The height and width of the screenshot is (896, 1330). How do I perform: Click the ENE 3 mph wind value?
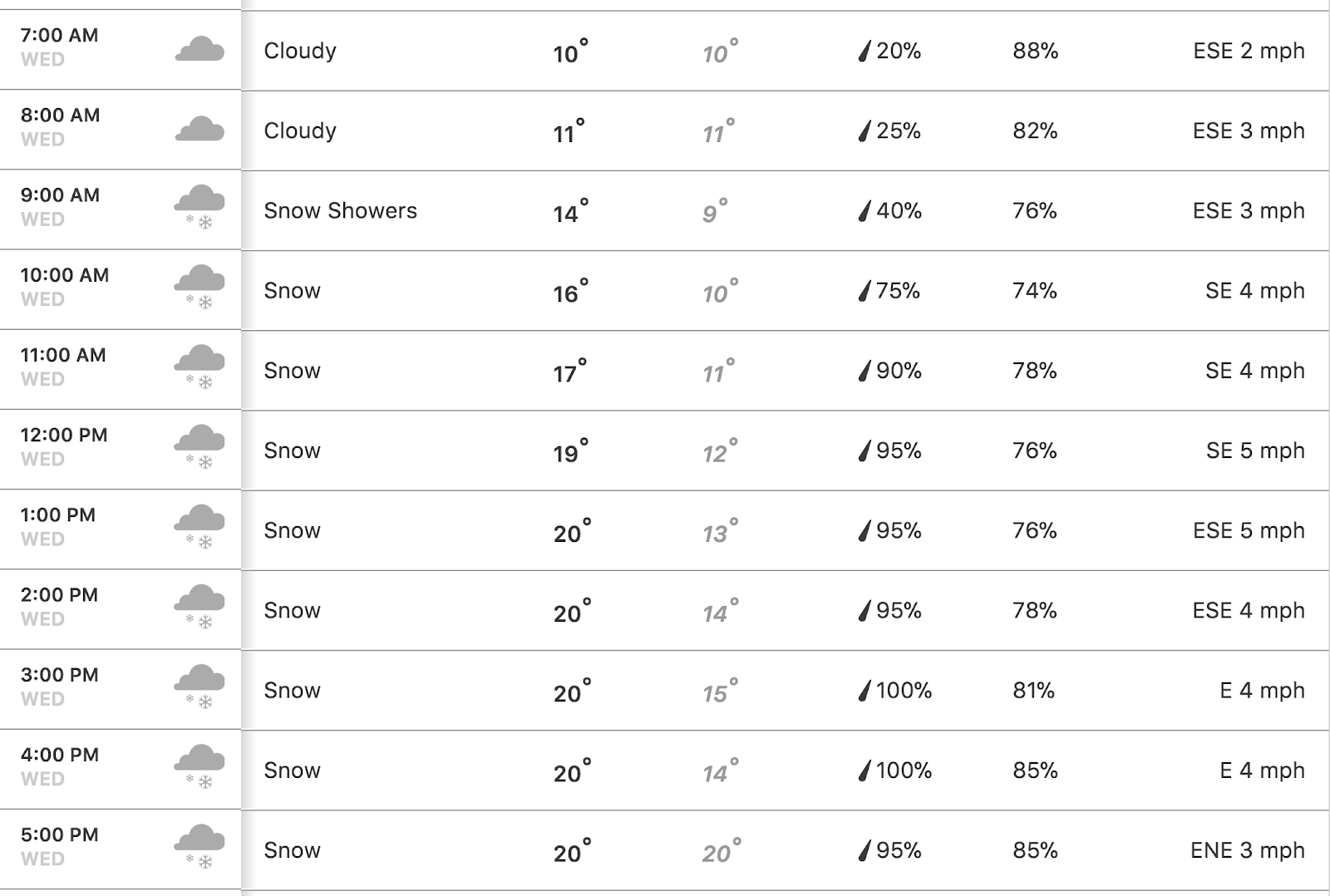(x=1247, y=851)
